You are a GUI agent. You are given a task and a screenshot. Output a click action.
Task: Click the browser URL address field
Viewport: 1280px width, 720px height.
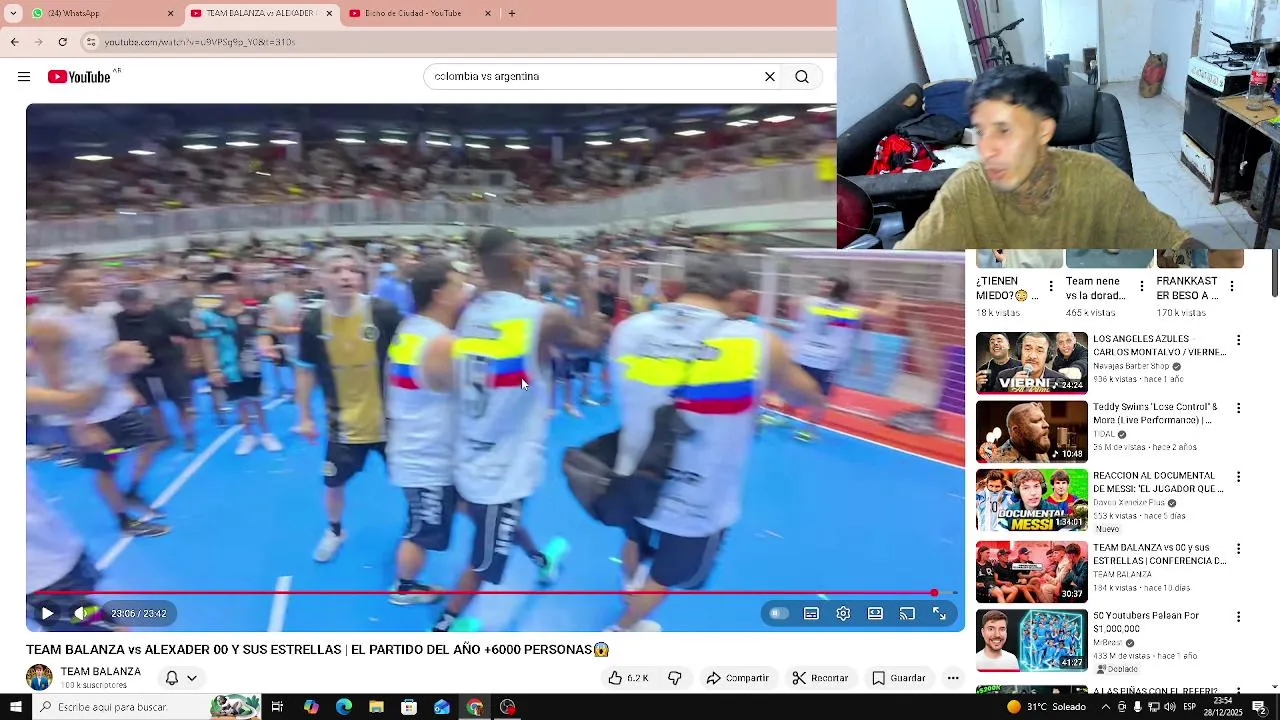(x=460, y=42)
